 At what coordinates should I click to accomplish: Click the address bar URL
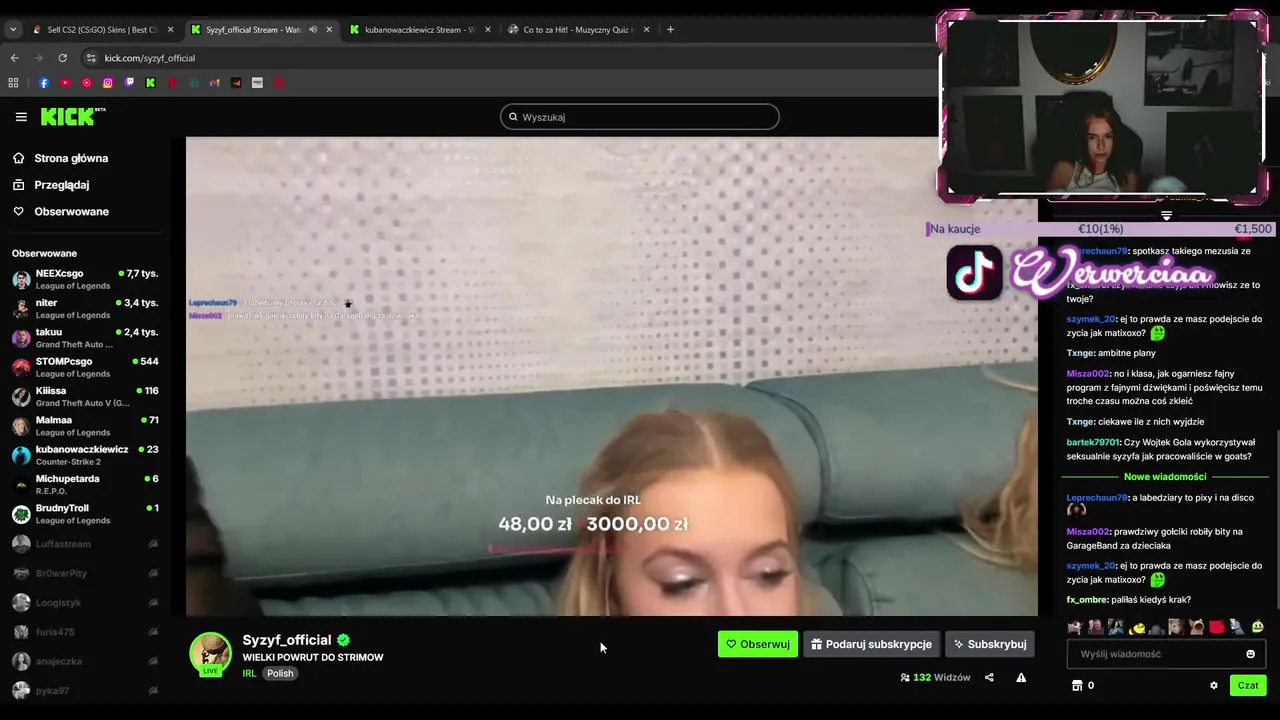(x=150, y=58)
